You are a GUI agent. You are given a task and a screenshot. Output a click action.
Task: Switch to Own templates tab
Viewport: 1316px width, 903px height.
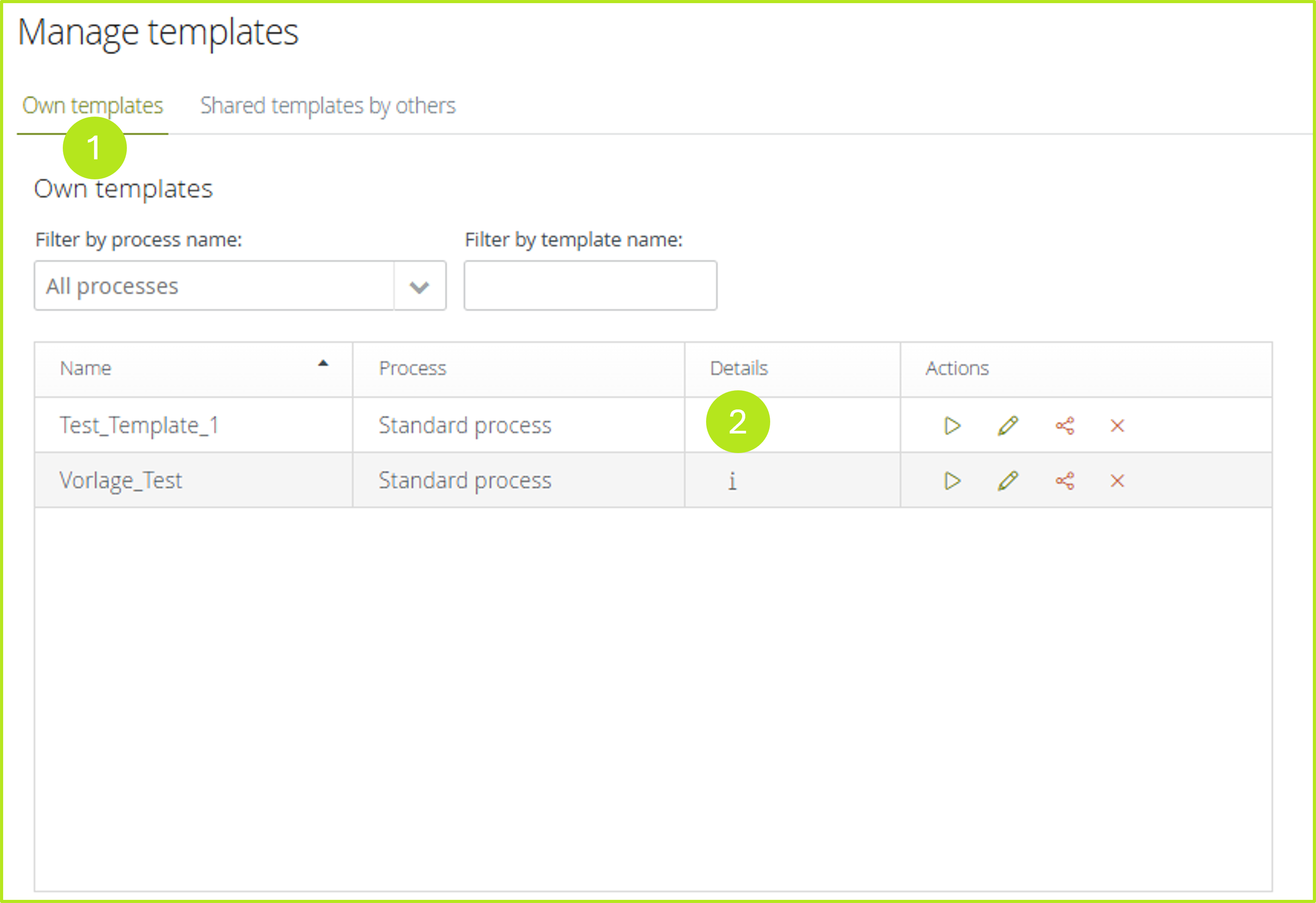[92, 106]
